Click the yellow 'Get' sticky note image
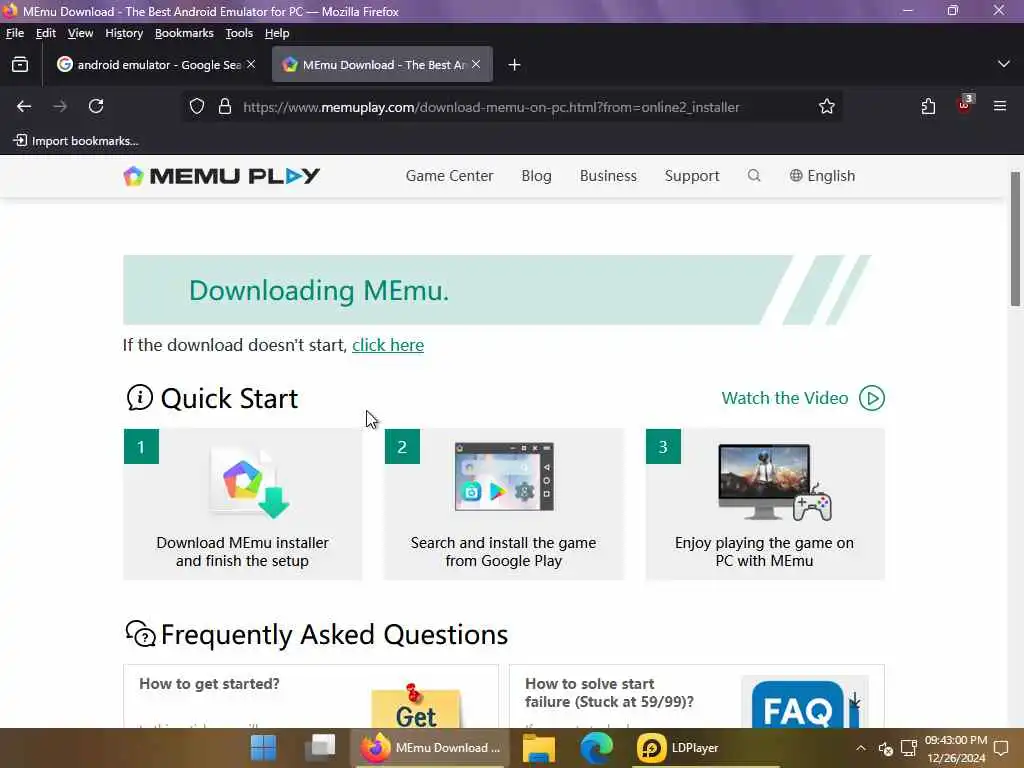 416,707
